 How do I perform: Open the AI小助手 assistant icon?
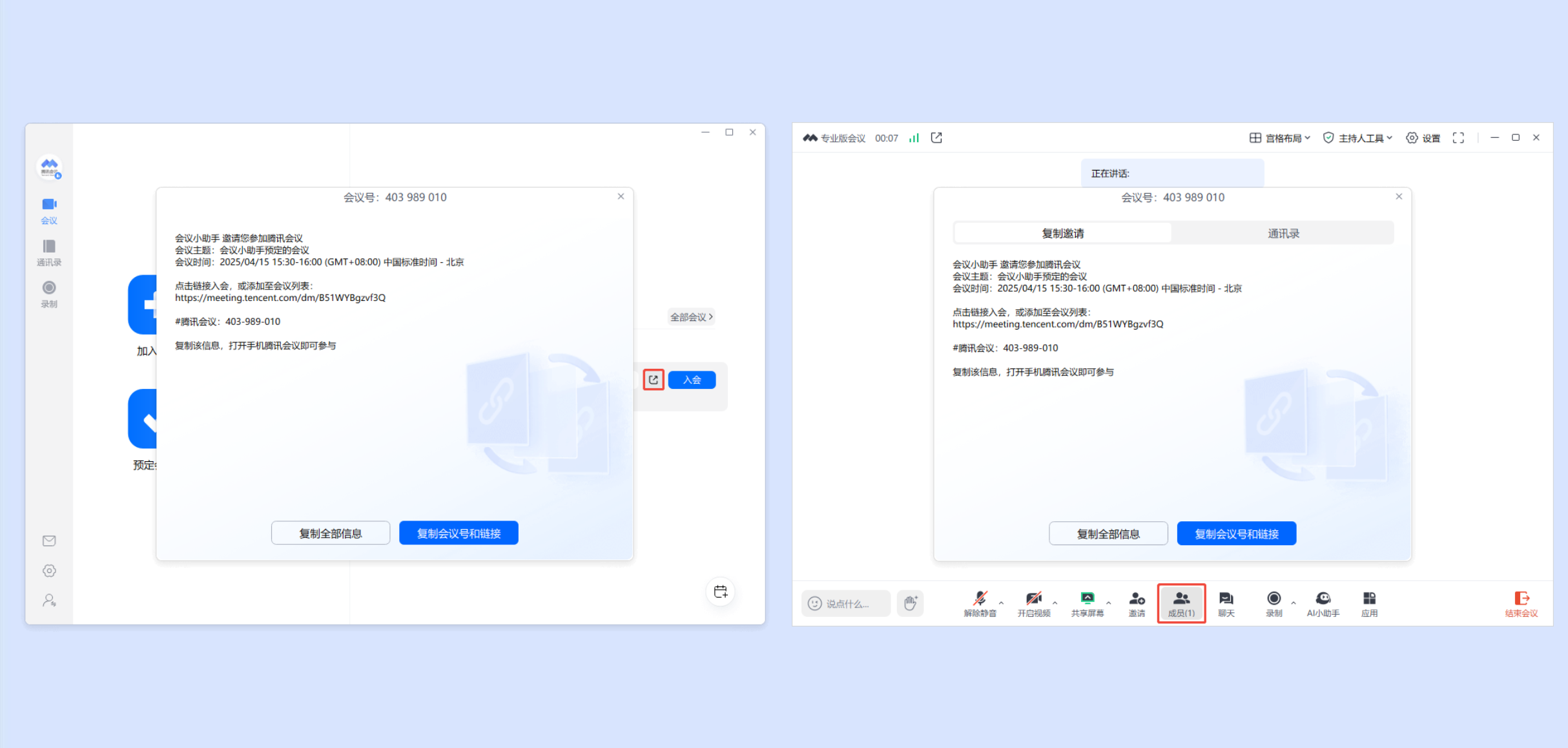click(x=1323, y=603)
